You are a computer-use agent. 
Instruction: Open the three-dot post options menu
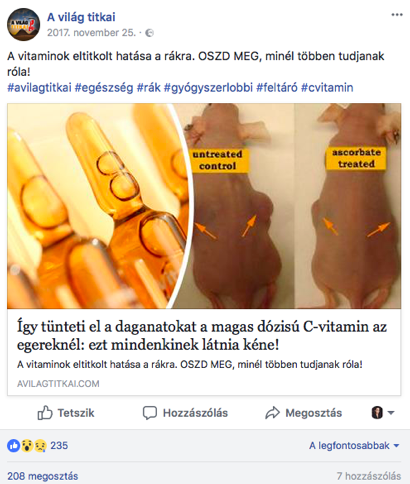397,15
